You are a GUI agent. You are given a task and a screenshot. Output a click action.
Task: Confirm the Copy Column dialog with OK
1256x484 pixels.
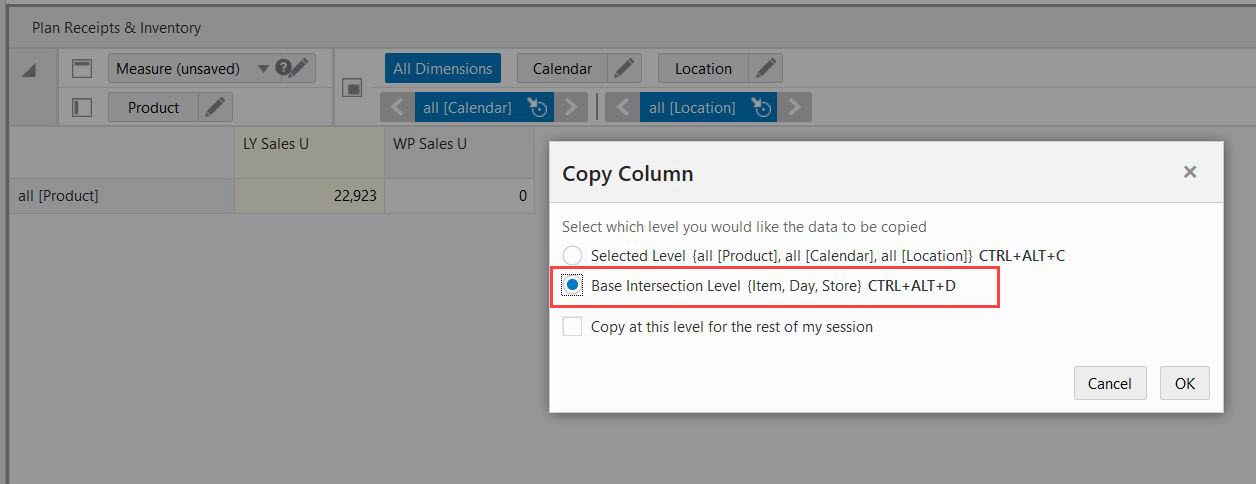[1184, 383]
